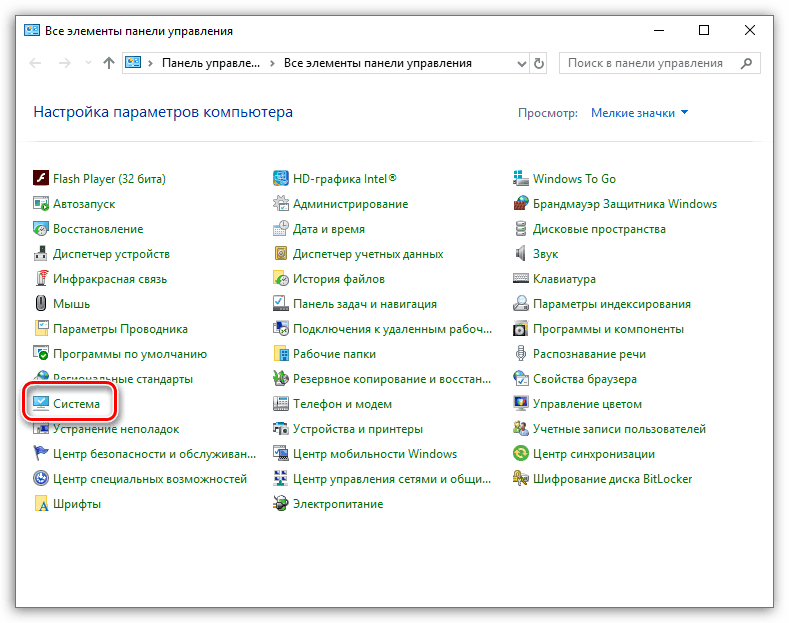Open the Шифрование диска BitLocker icon
Screen dimensions: 789x623
tap(521, 478)
